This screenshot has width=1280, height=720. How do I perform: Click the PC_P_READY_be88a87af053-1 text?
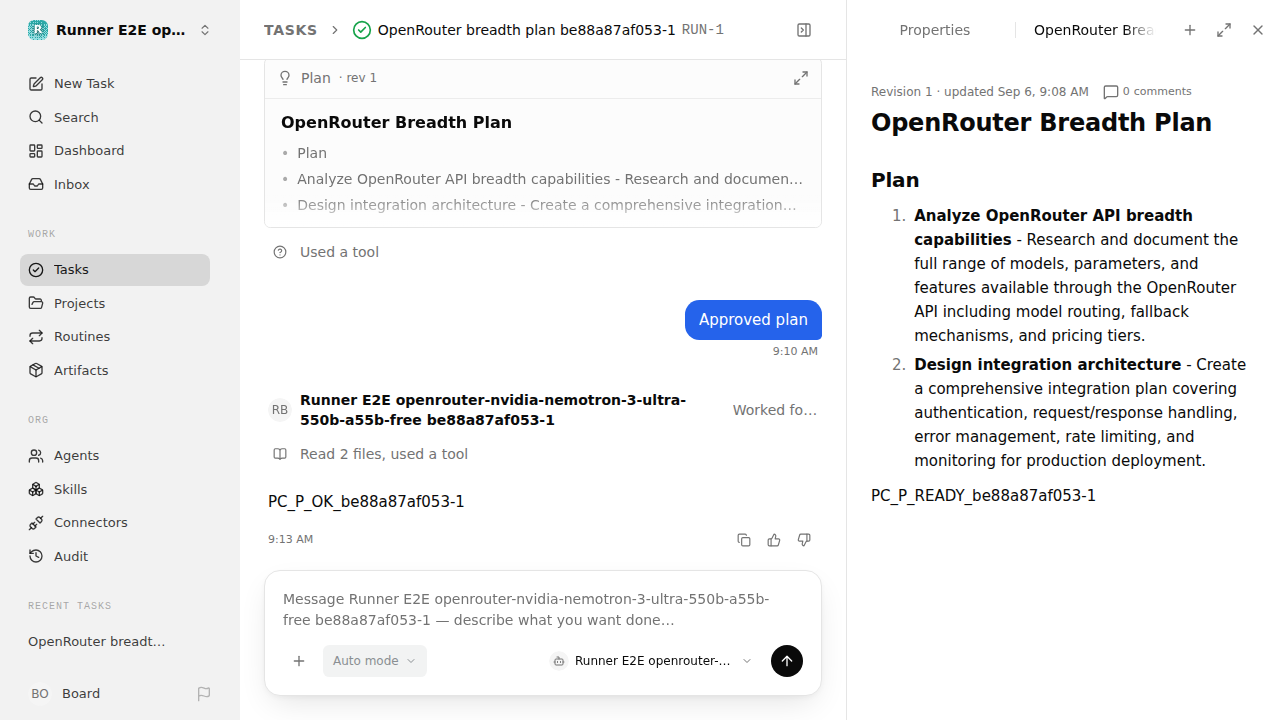click(x=983, y=496)
